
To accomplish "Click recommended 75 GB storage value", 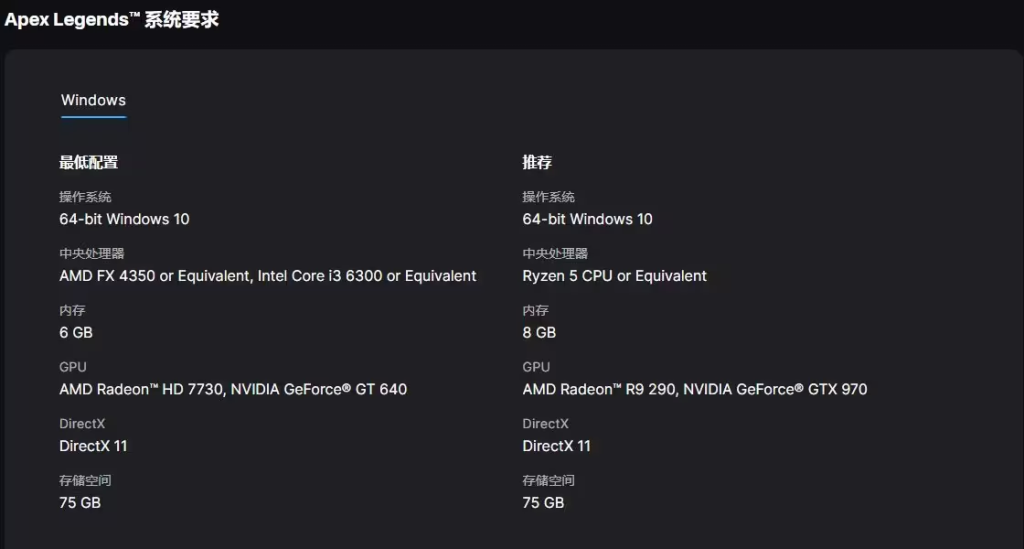I will (x=543, y=503).
